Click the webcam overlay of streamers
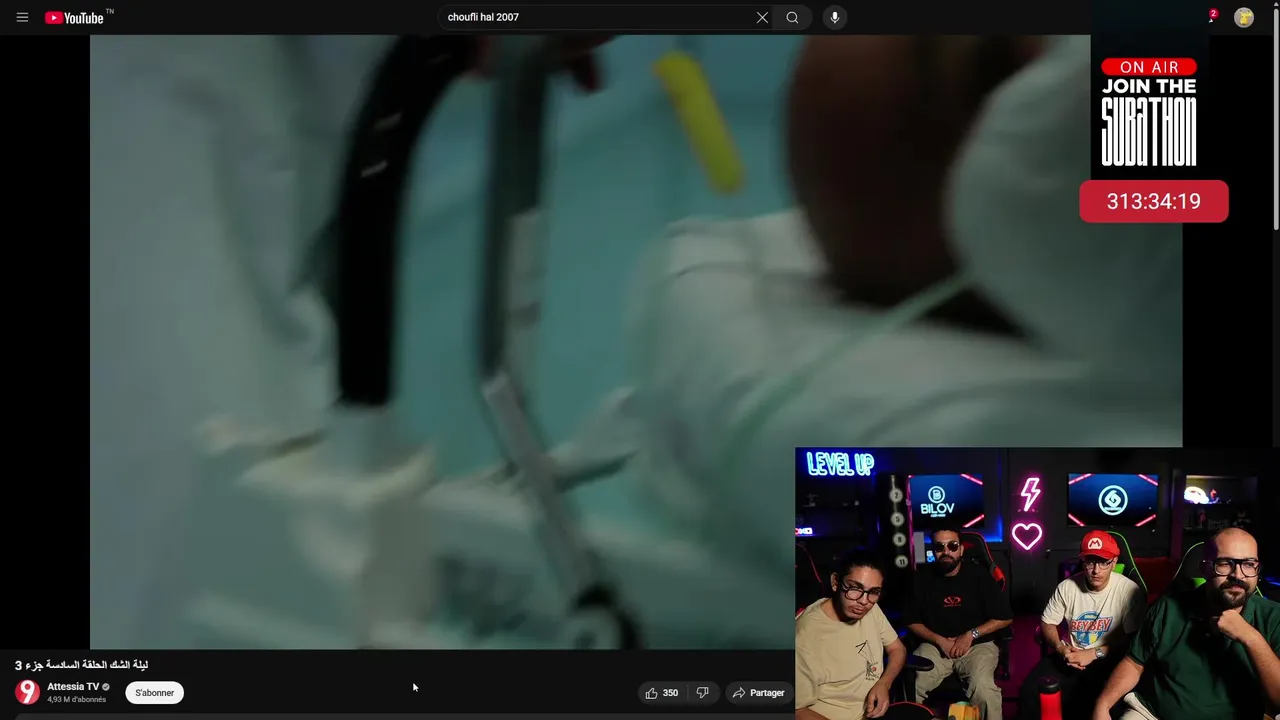 [x=1037, y=584]
